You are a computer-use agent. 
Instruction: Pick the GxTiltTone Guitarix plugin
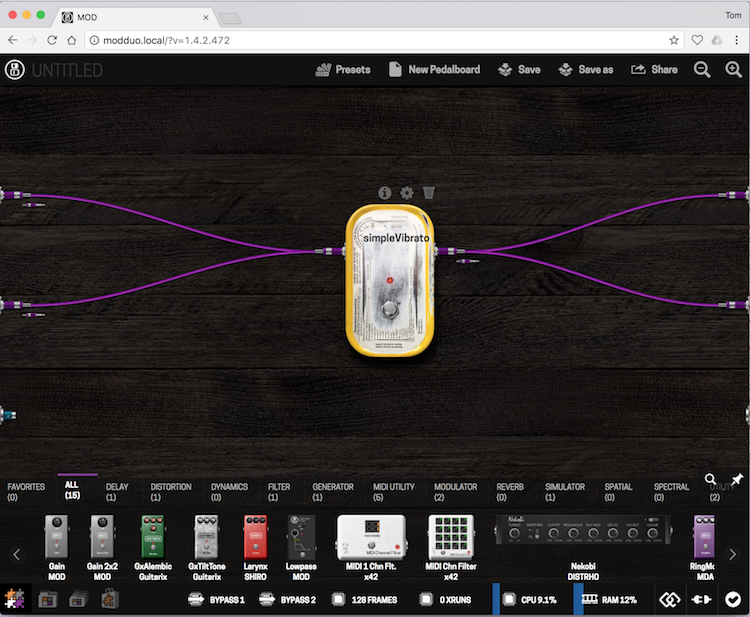[x=207, y=548]
